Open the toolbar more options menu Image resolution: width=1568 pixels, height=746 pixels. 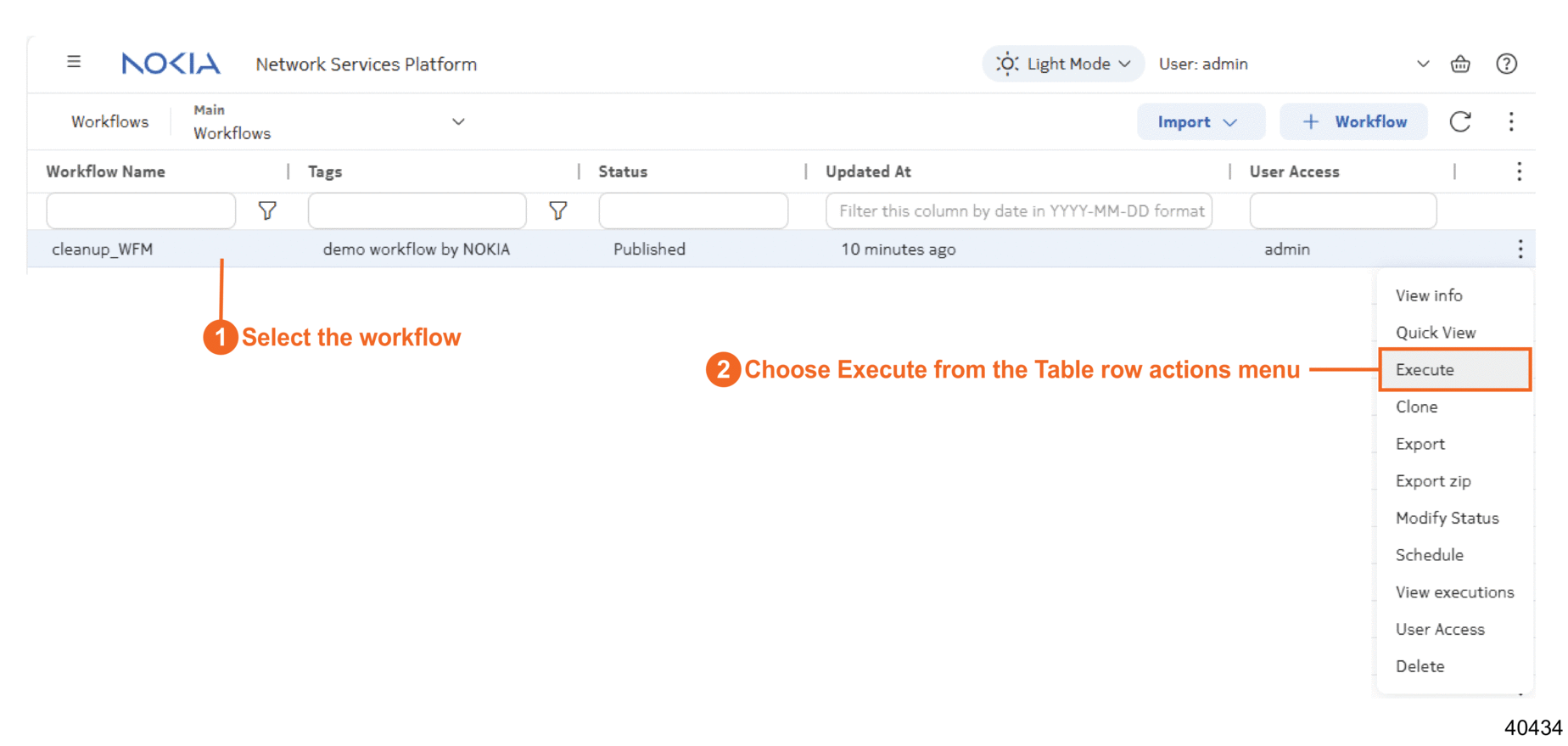pyautogui.click(x=1510, y=122)
